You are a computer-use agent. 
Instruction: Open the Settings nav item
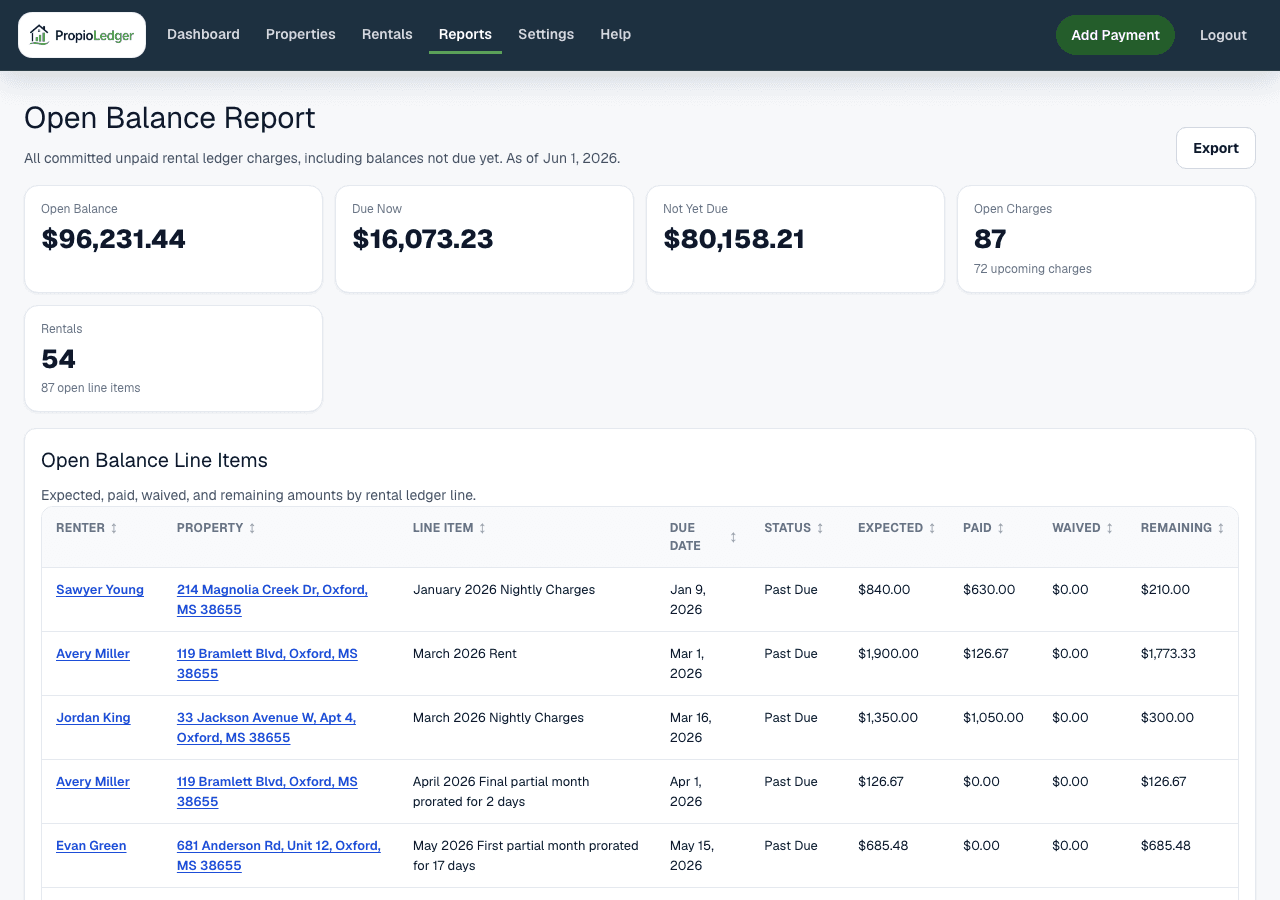click(546, 34)
